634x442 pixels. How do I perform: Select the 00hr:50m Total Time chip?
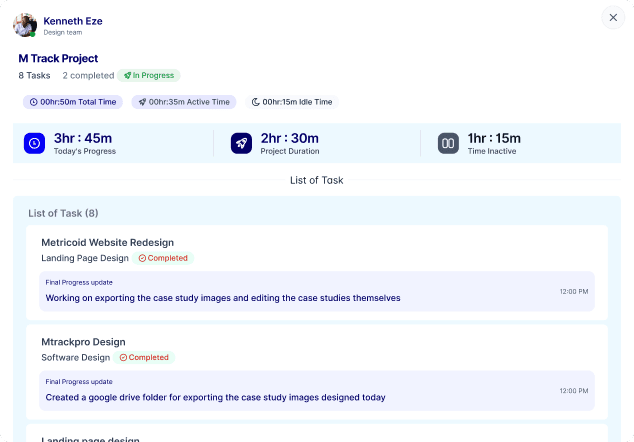pos(74,102)
